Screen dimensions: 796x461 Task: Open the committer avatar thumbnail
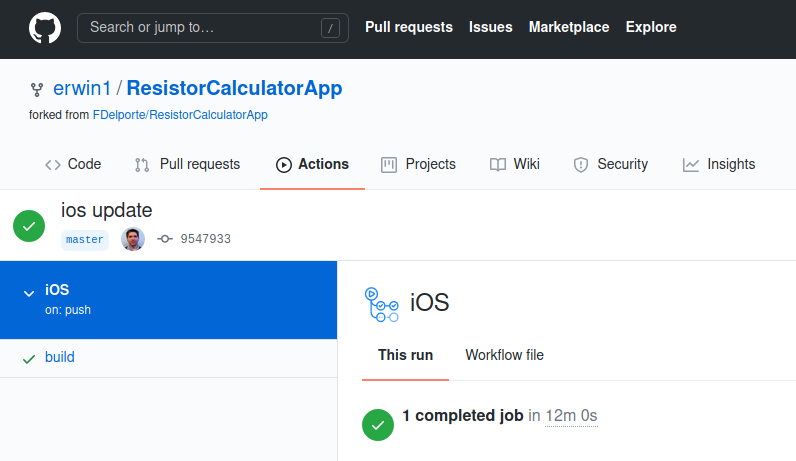point(133,239)
